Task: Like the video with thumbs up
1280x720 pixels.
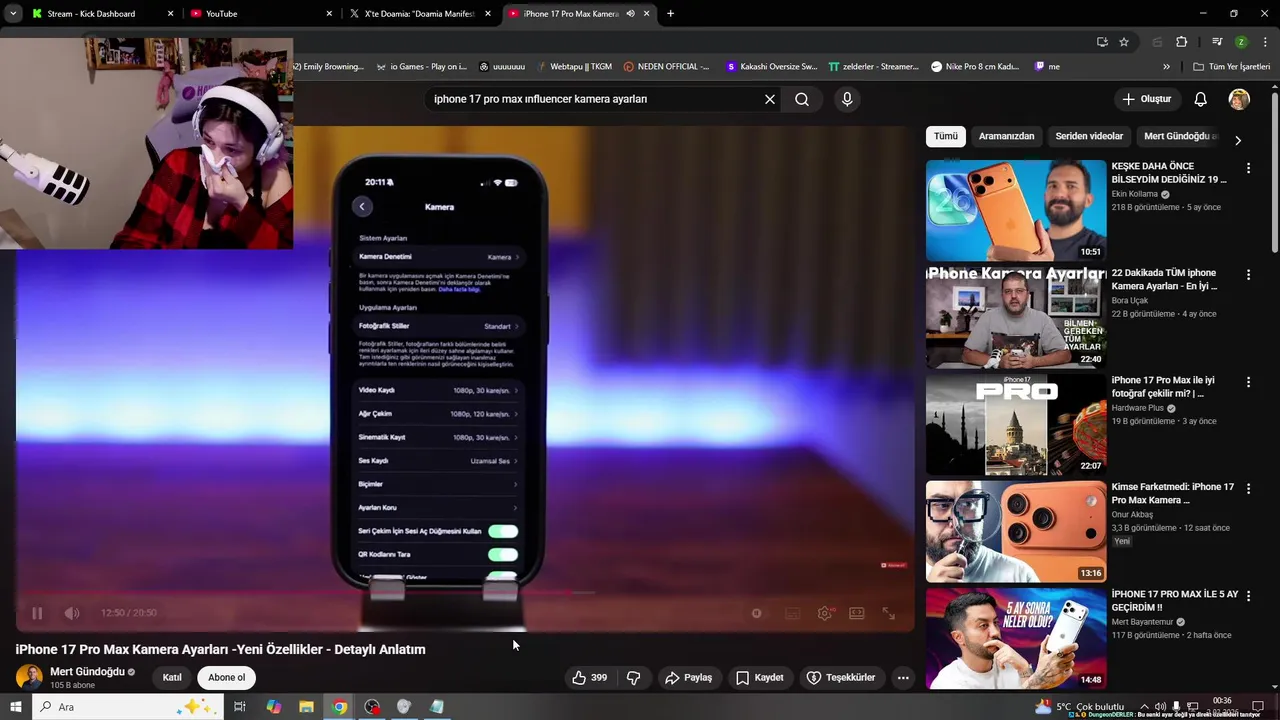Action: (589, 678)
